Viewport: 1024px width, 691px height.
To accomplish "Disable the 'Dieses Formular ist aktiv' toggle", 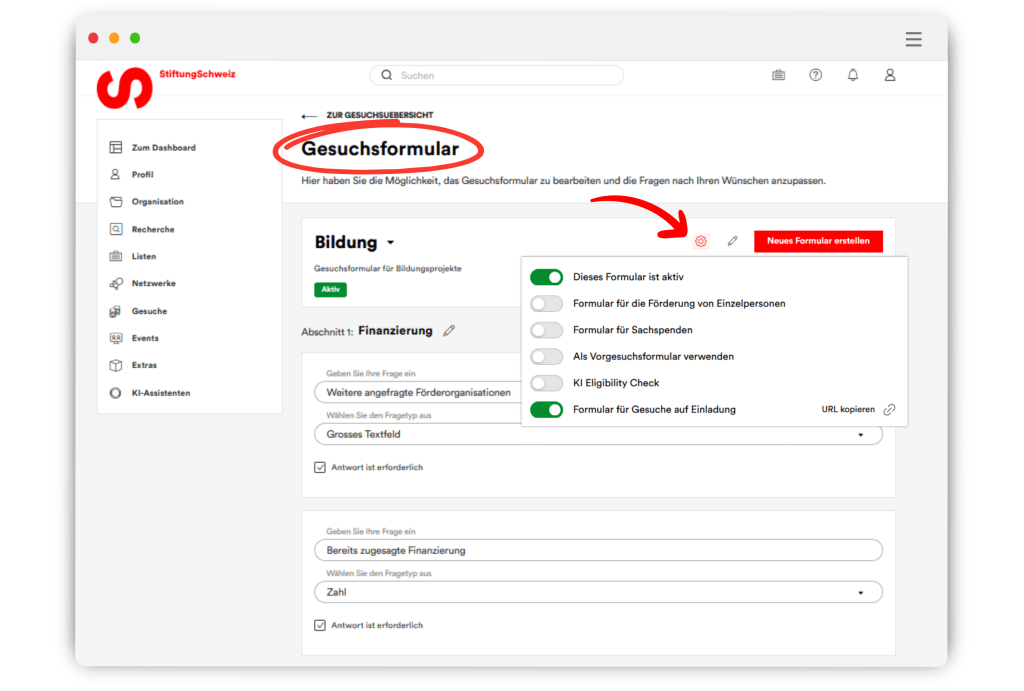I will (546, 277).
